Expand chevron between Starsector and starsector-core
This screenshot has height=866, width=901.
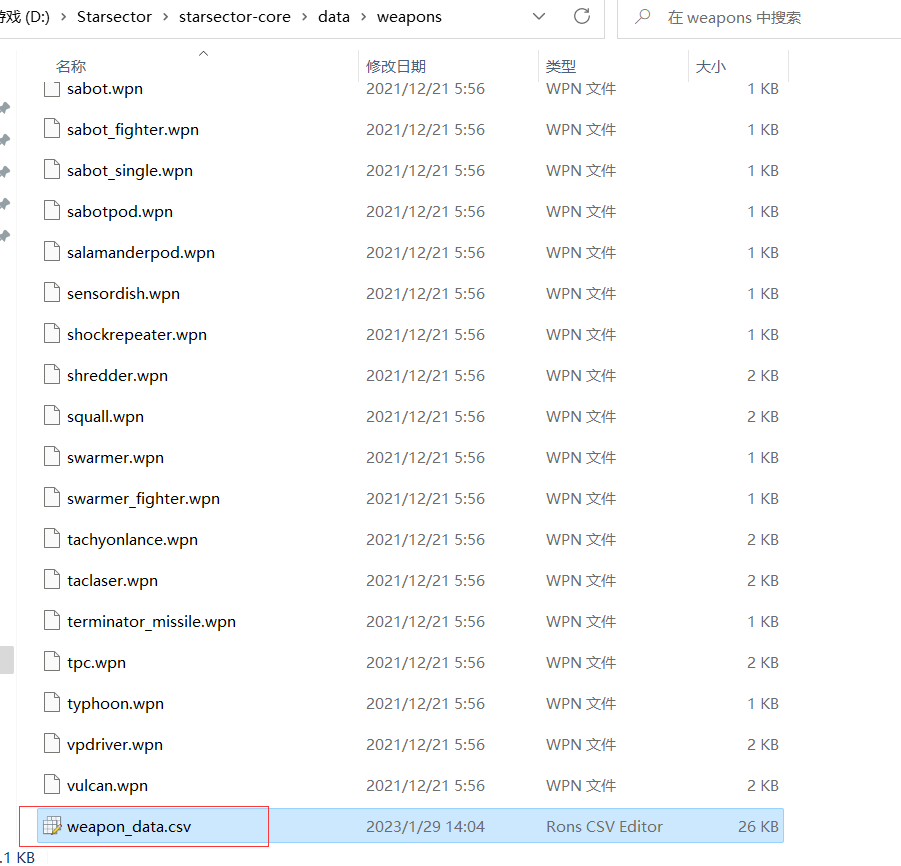click(164, 17)
